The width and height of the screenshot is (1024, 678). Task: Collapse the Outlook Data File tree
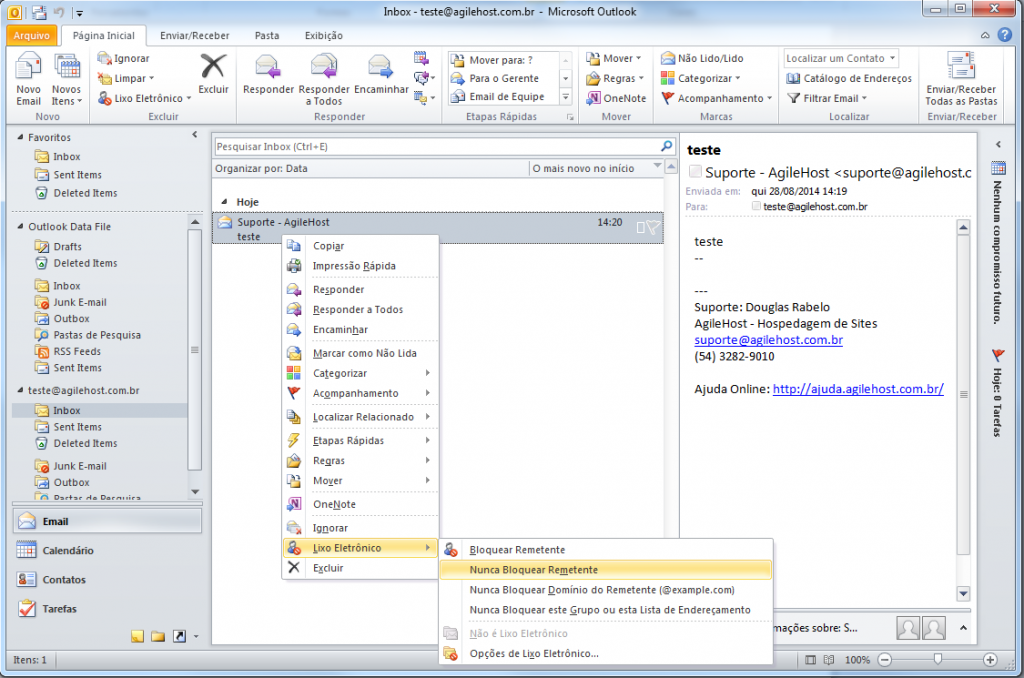[20, 227]
